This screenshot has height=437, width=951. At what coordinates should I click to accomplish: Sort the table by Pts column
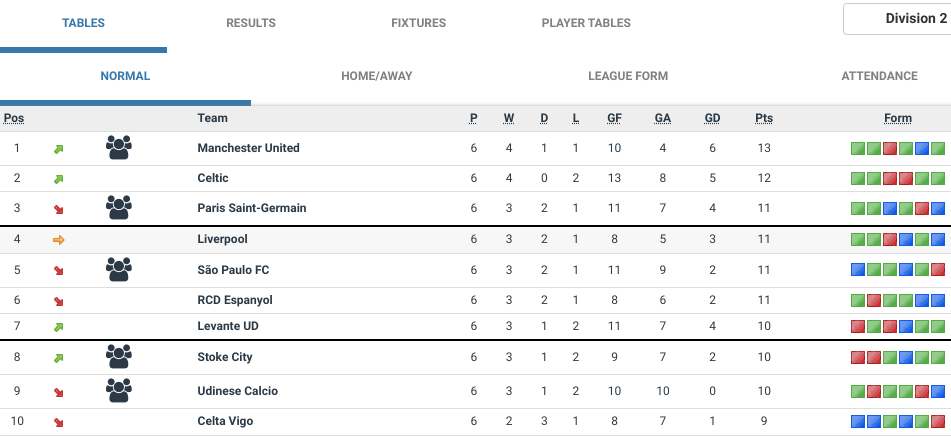point(764,118)
